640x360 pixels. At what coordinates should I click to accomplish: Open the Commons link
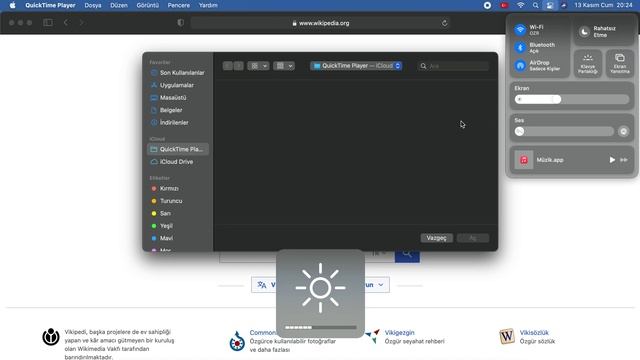tap(263, 333)
